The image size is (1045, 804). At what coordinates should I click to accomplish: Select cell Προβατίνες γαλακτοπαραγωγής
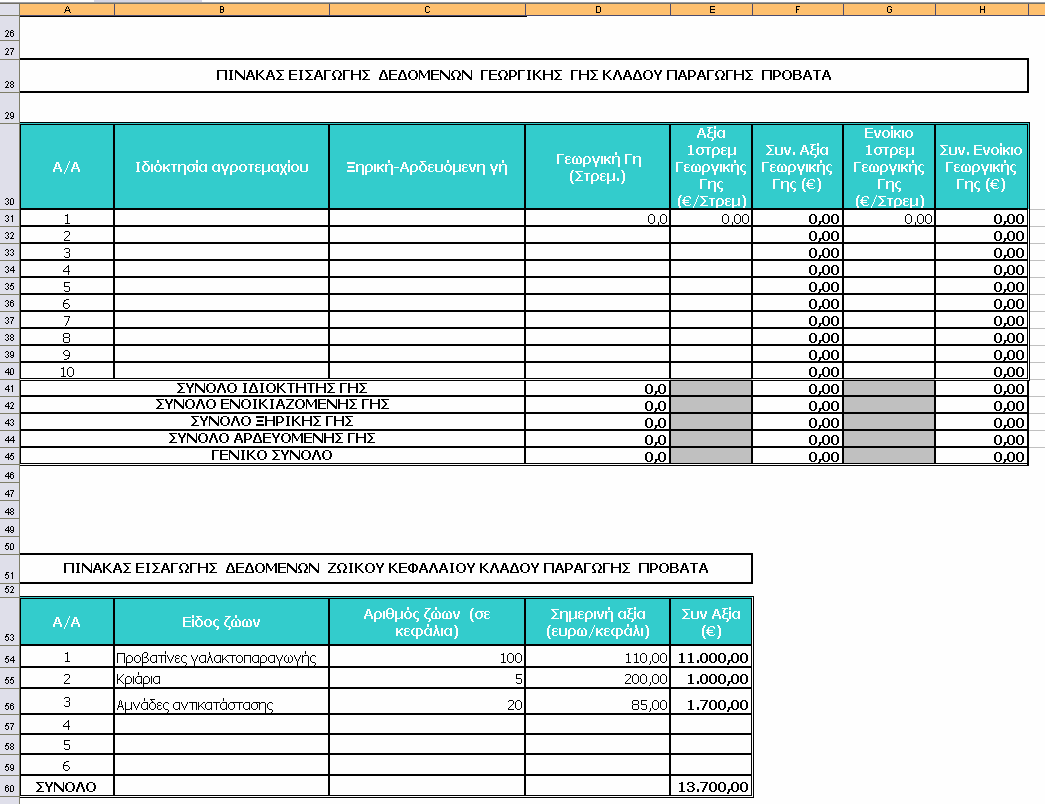tap(221, 657)
